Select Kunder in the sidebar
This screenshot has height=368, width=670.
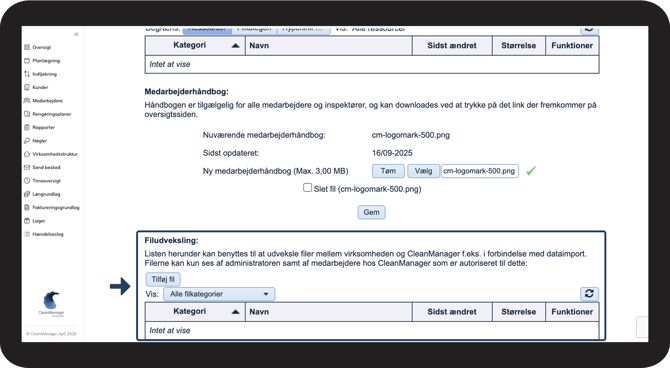[x=36, y=87]
